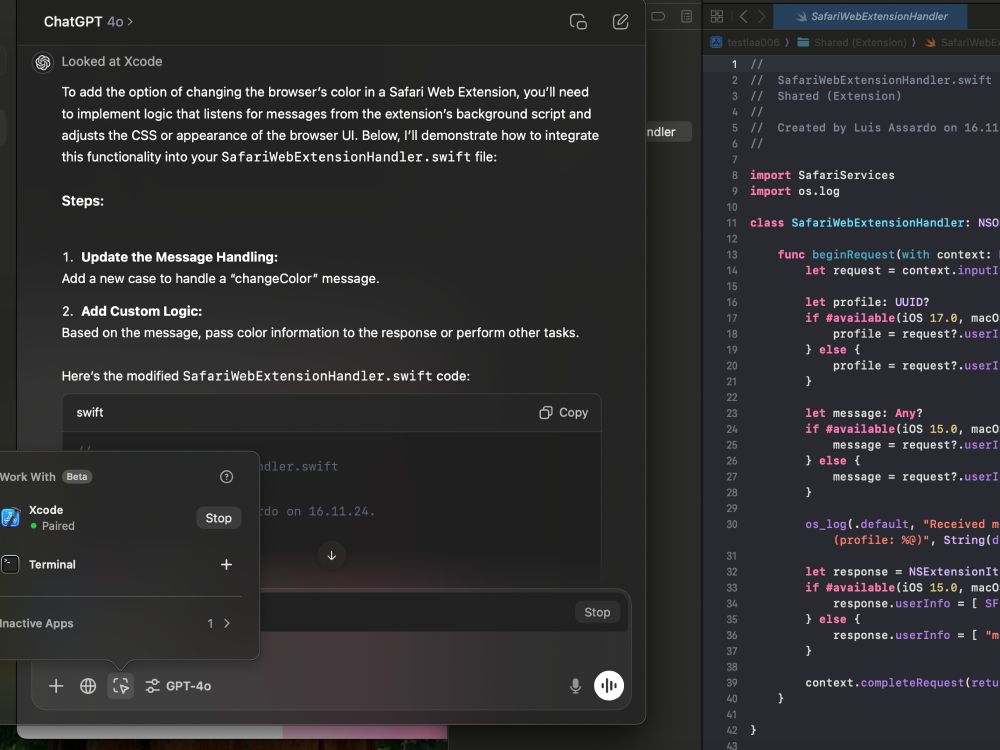Viewport: 1000px width, 750px height.
Task: Open Shared (Extension) breadcrumb in Xcode
Action: tap(860, 42)
